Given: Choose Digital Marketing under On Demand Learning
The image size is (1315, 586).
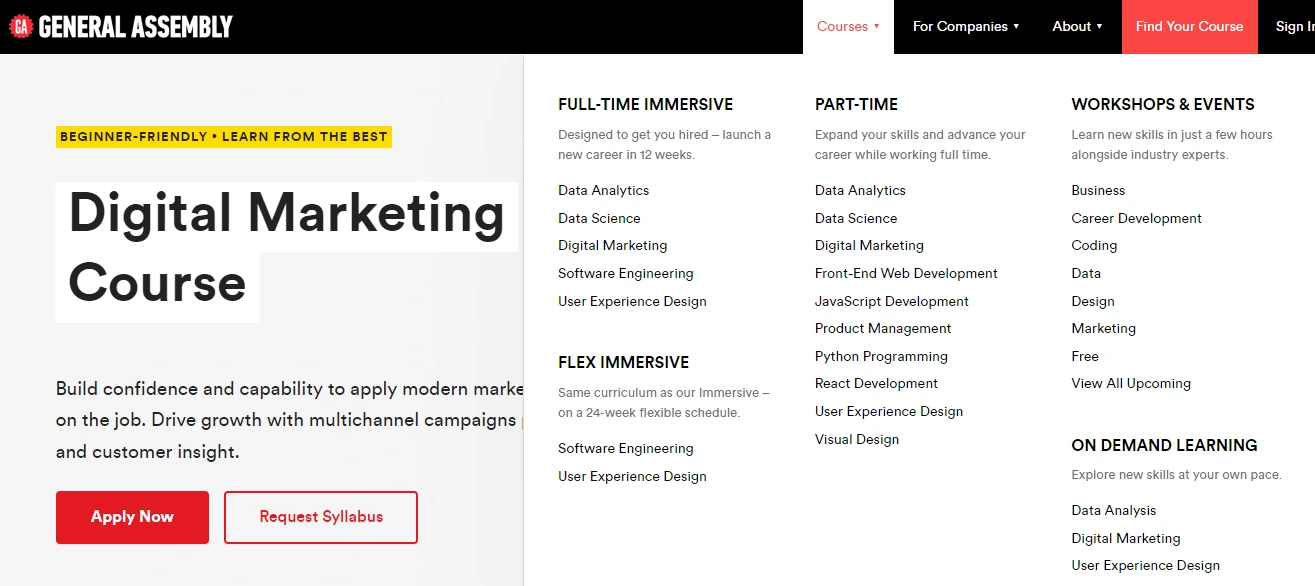Looking at the screenshot, I should [1126, 538].
